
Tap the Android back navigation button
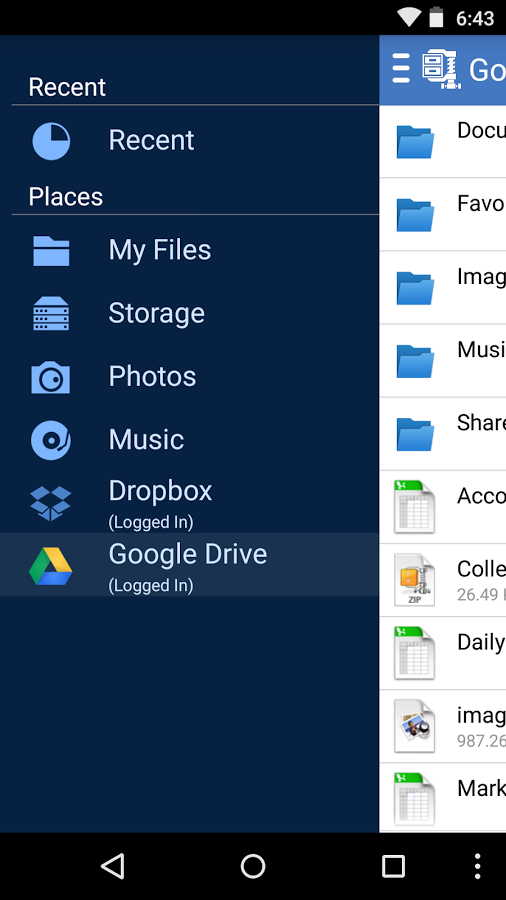pyautogui.click(x=113, y=866)
